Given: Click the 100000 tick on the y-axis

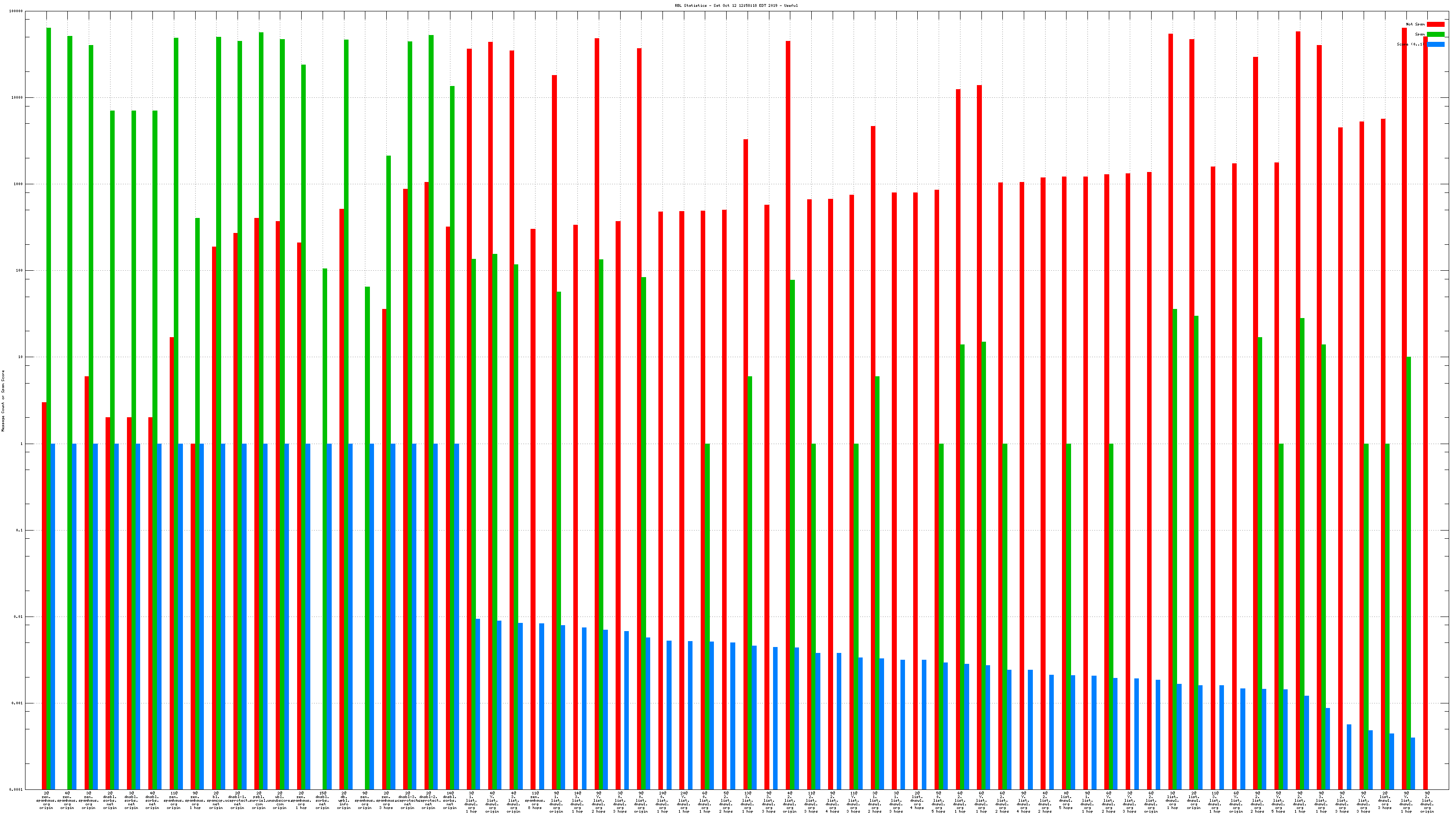Looking at the screenshot, I should [17, 11].
